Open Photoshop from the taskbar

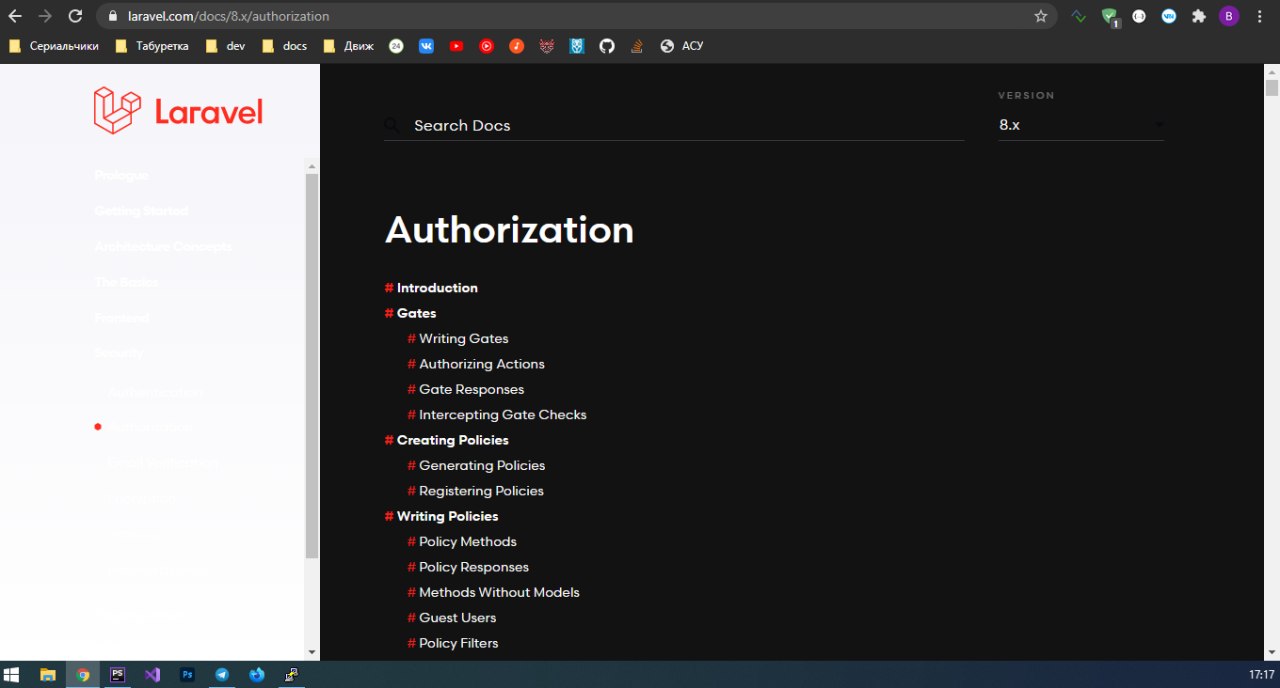coord(187,675)
